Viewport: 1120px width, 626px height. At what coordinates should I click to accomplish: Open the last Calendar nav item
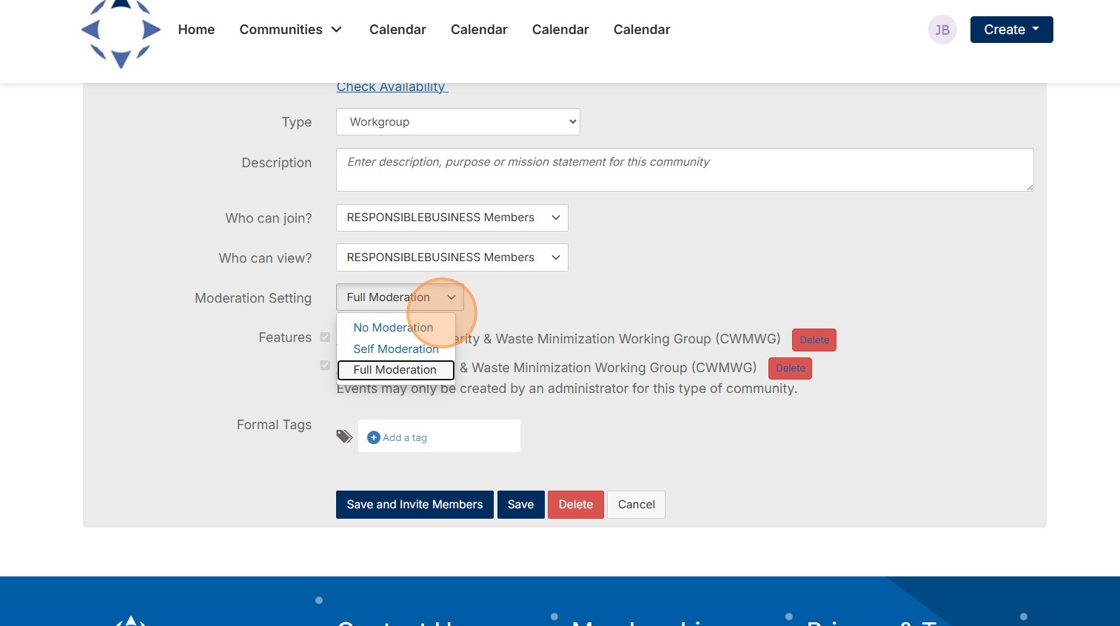pyautogui.click(x=642, y=29)
